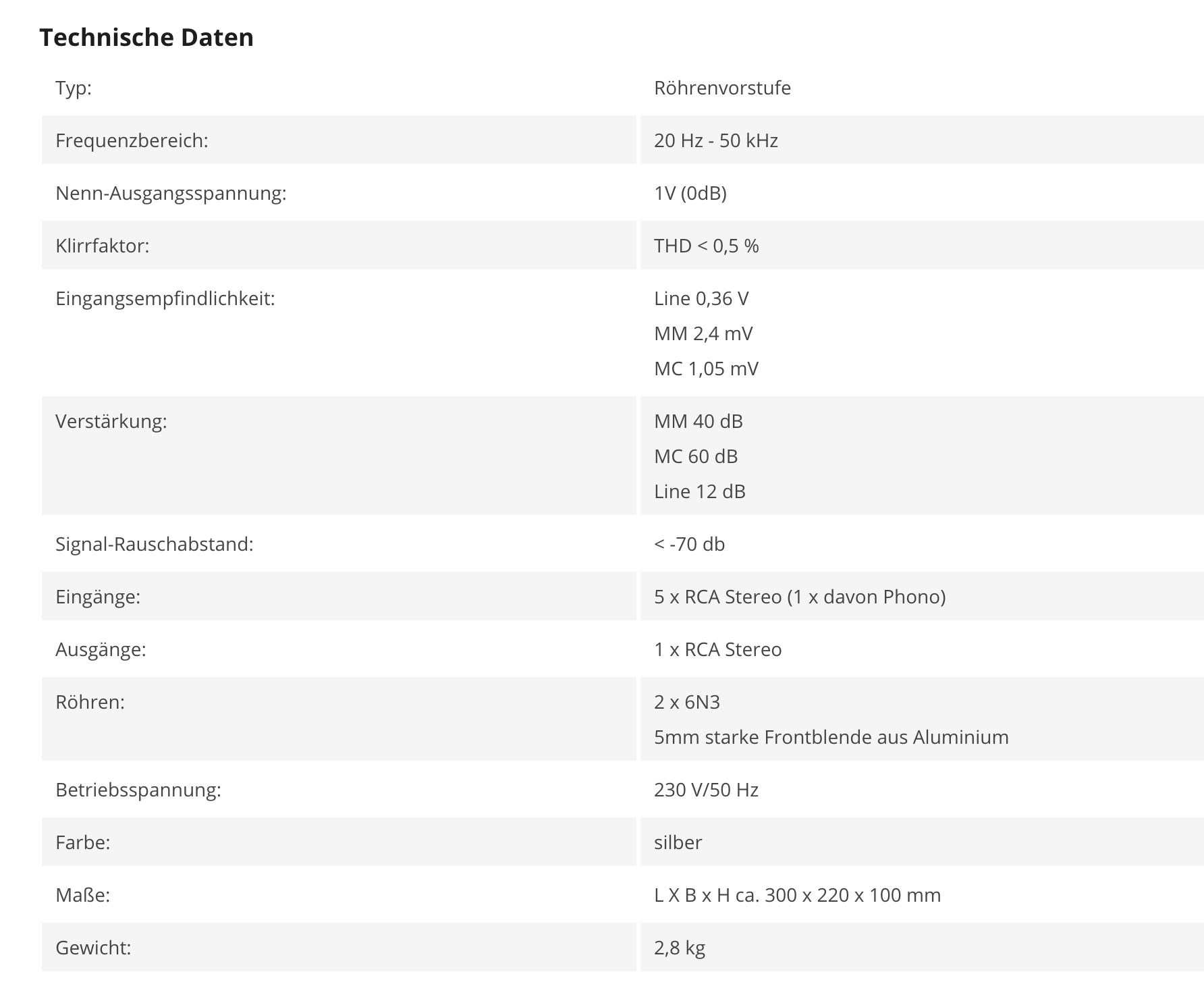The width and height of the screenshot is (1204, 1003).
Task: Click the Verstärkung row label
Action: (111, 421)
